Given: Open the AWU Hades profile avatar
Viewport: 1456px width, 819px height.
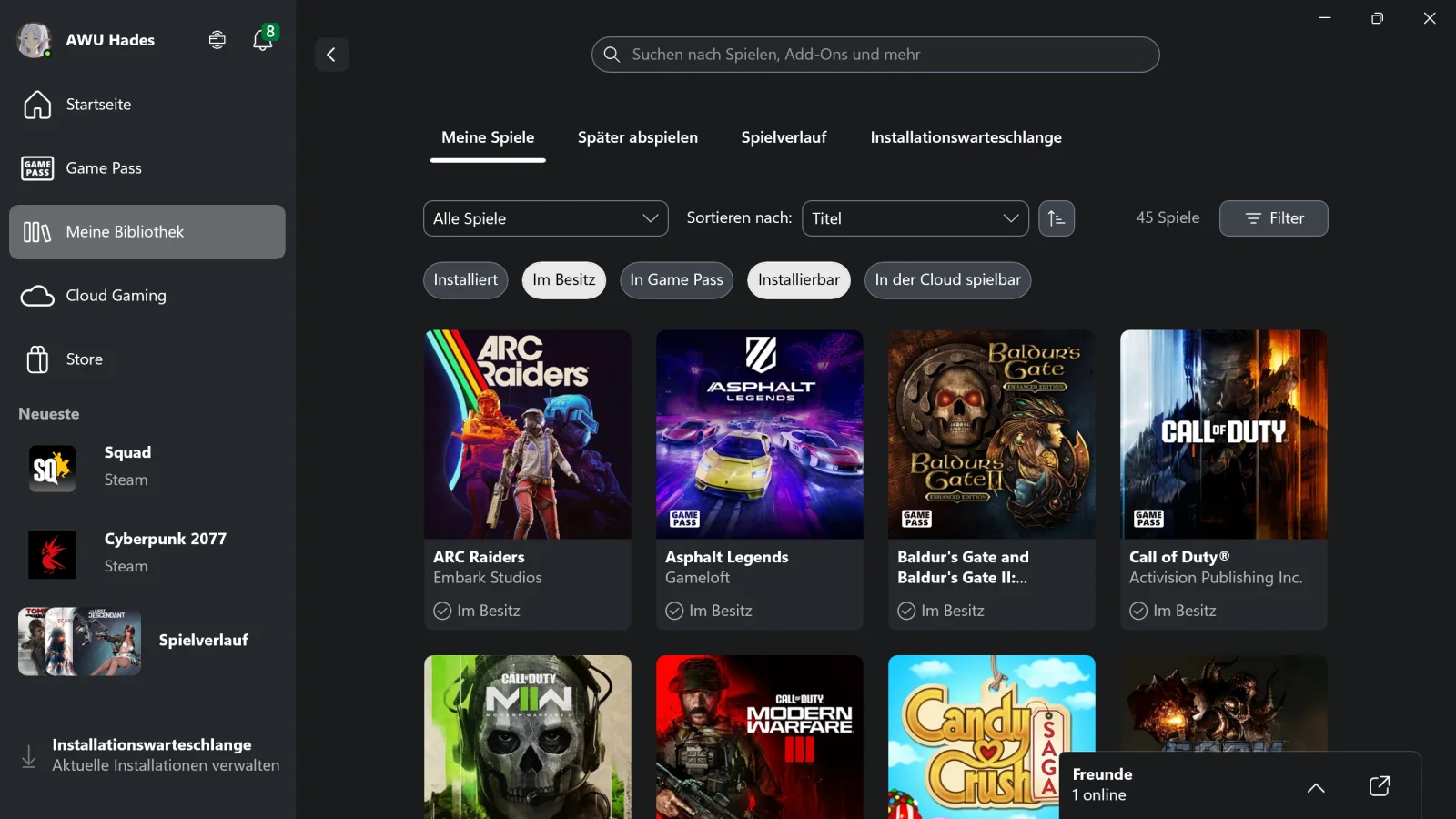Looking at the screenshot, I should tap(34, 40).
